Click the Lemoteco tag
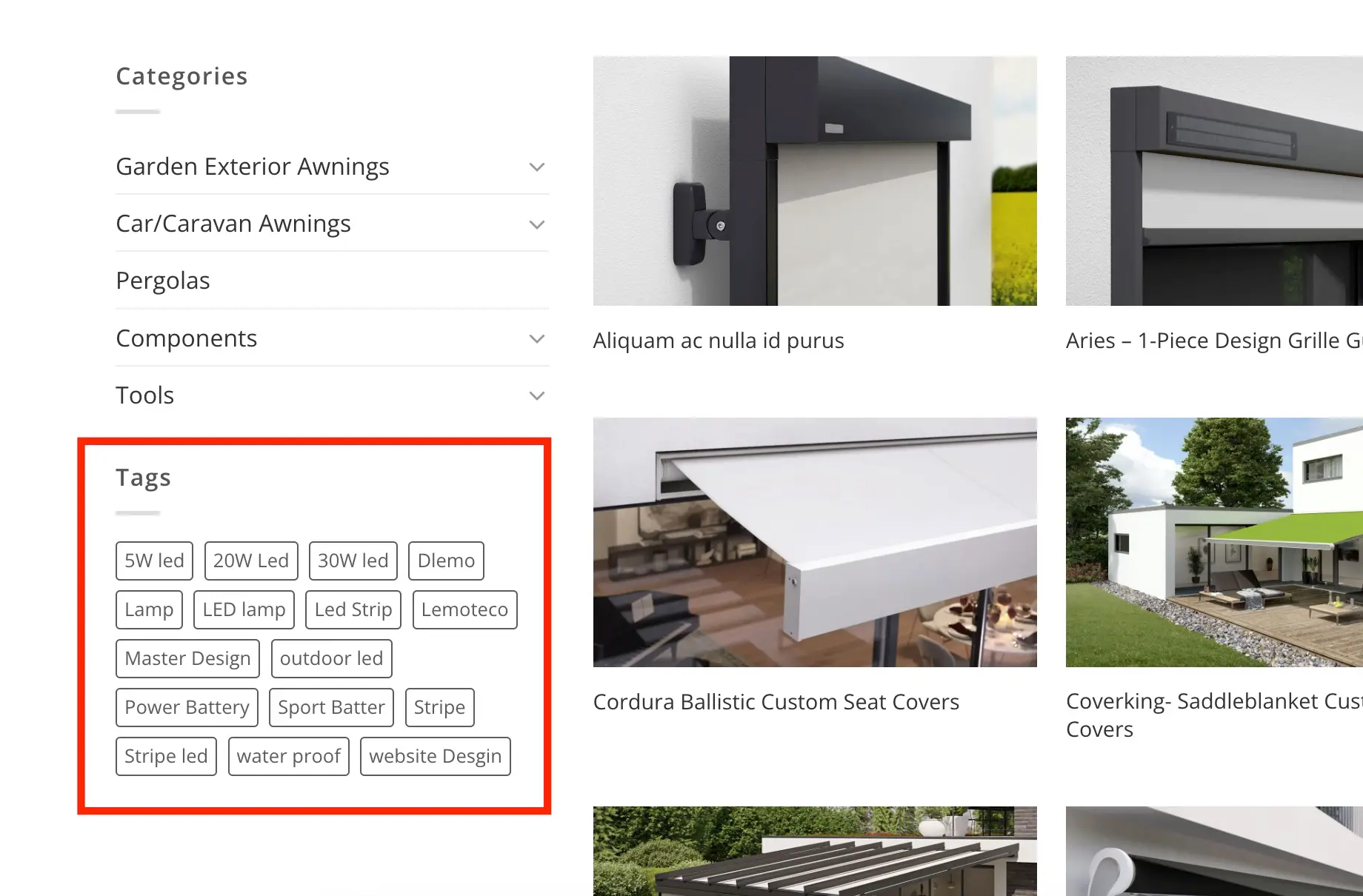Screen dimensions: 1363x896 (x=464, y=609)
